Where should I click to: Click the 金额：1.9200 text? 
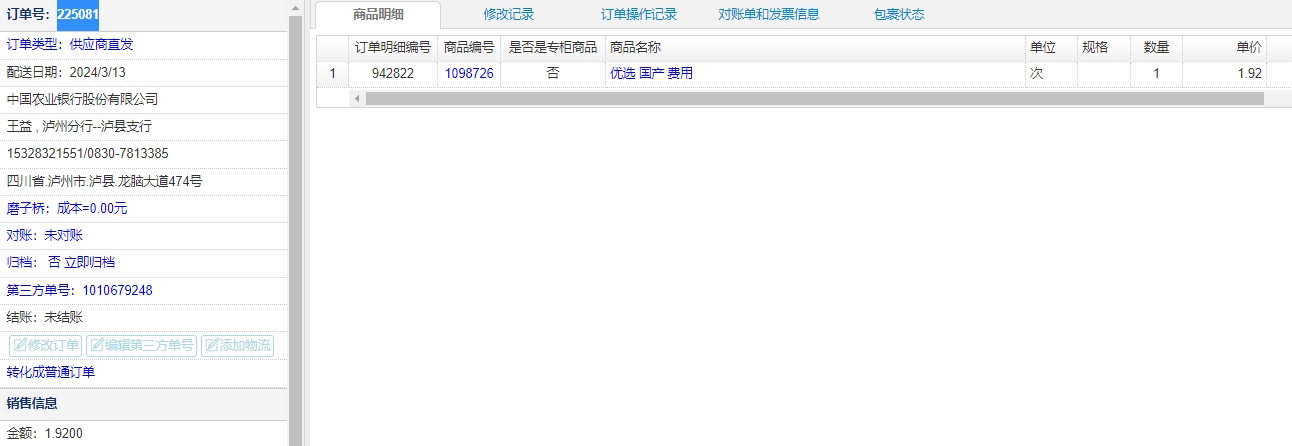click(45, 433)
